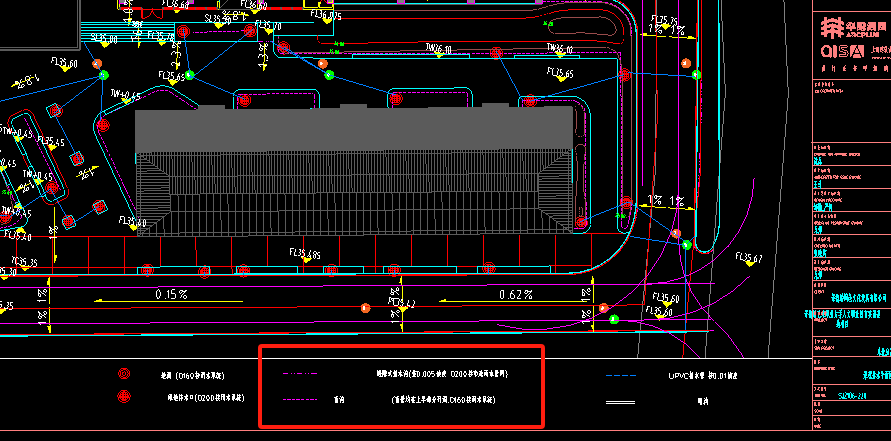Pick the magenta dashed line legend sample
The width and height of the screenshot is (891, 441).
[x=300, y=400]
